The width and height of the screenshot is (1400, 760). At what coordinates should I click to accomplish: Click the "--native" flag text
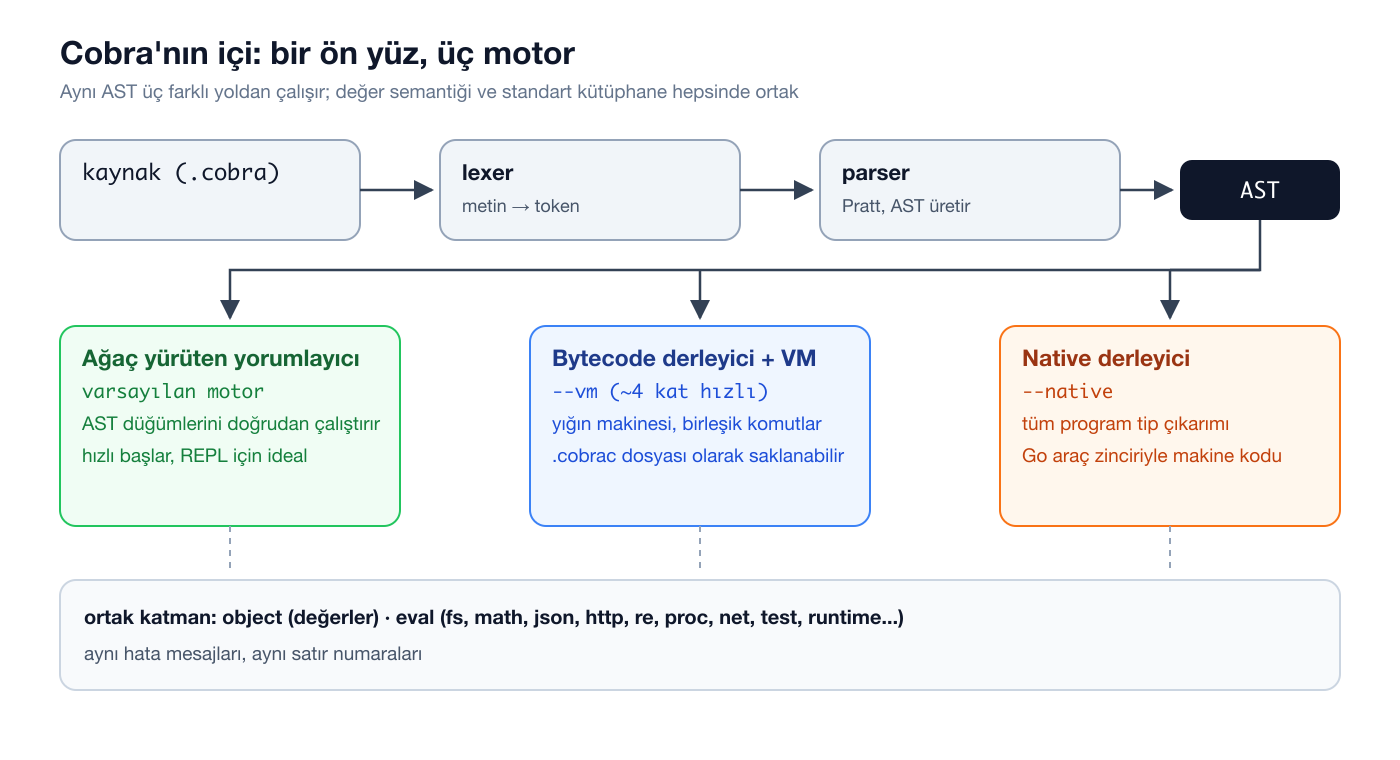[x=1067, y=391]
